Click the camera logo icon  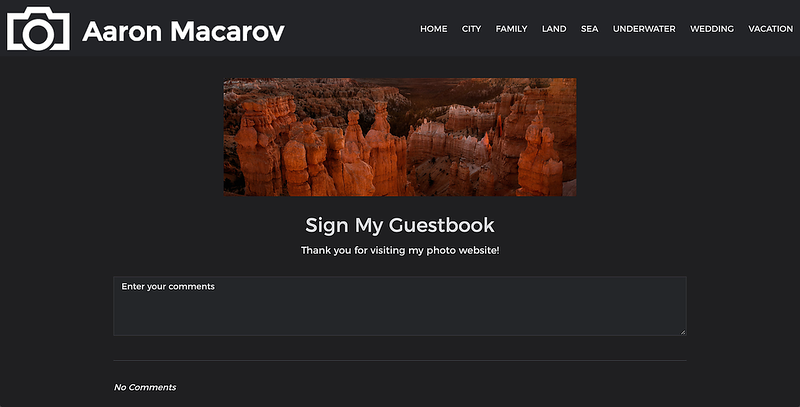pos(38,29)
